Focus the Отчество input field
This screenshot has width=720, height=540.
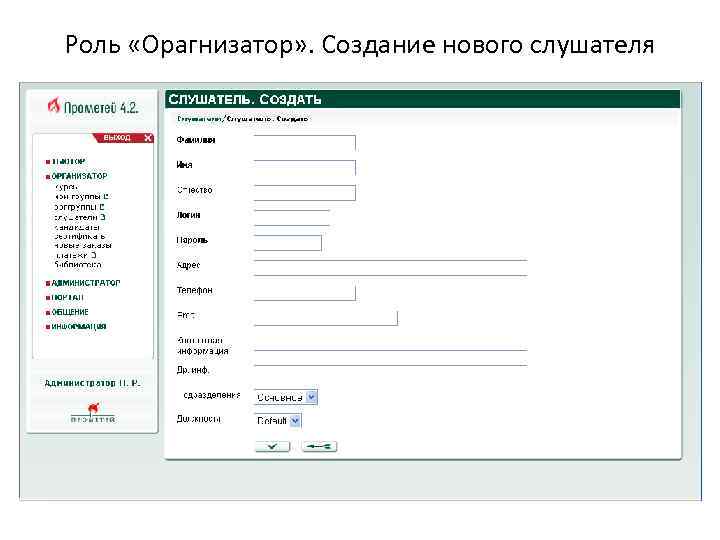[305, 193]
